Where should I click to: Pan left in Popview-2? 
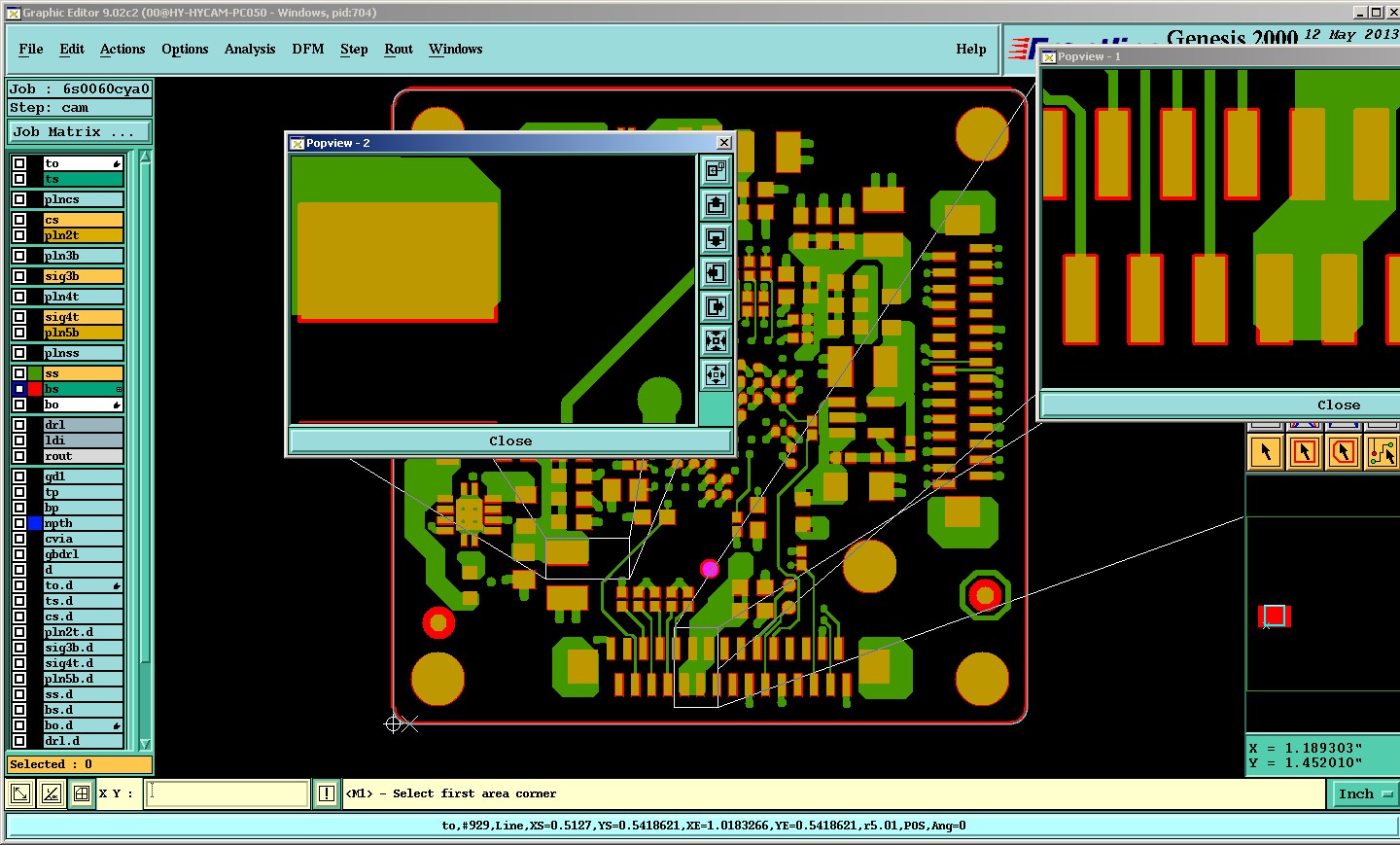716,273
